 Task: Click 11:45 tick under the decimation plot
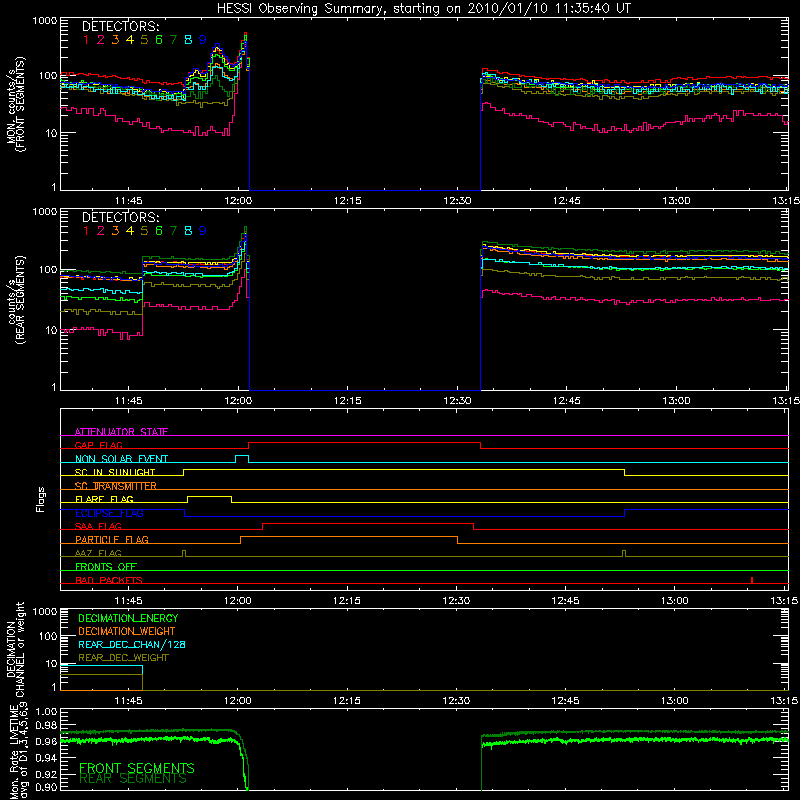tap(128, 701)
